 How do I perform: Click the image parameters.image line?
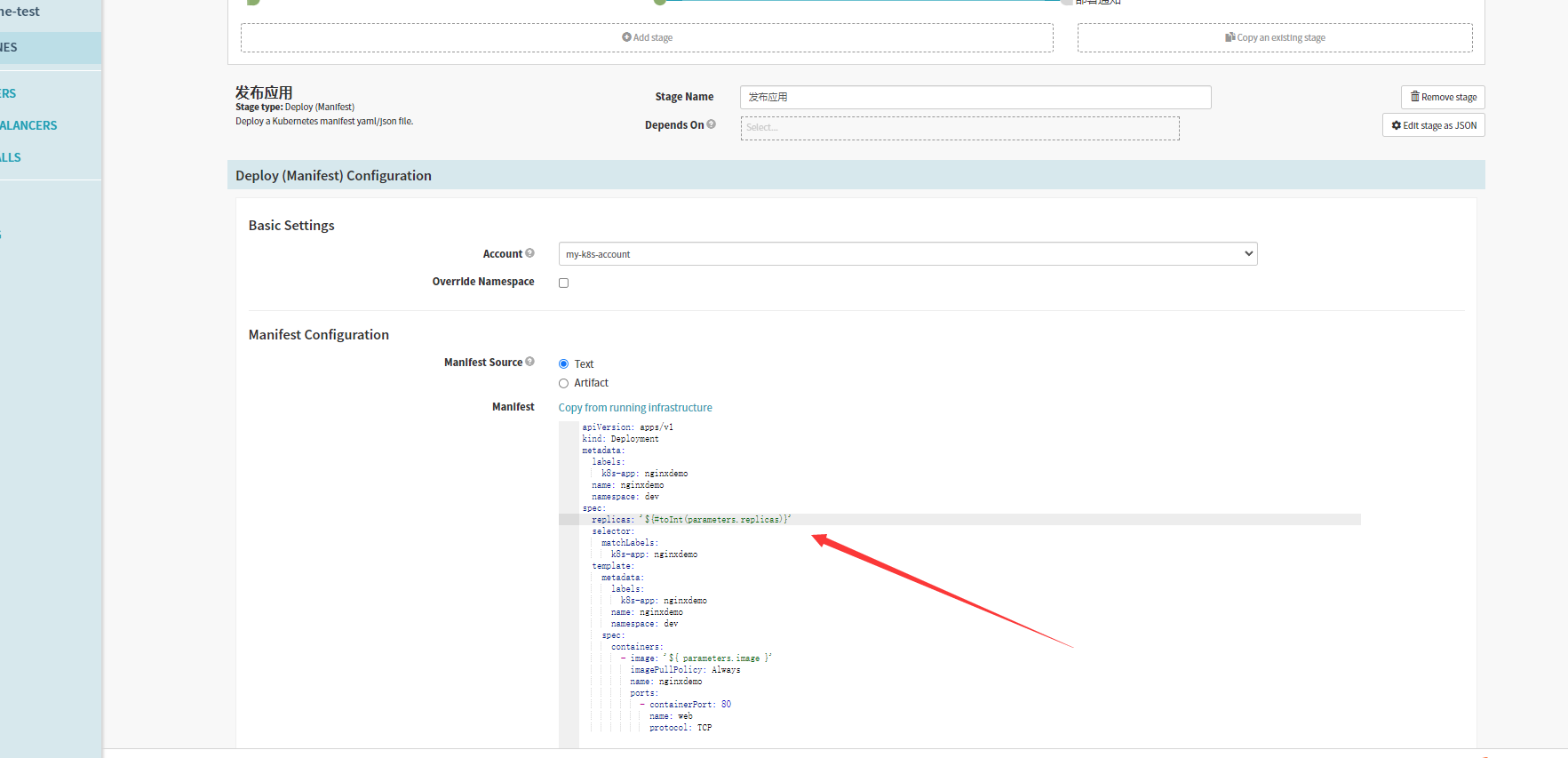click(696, 658)
